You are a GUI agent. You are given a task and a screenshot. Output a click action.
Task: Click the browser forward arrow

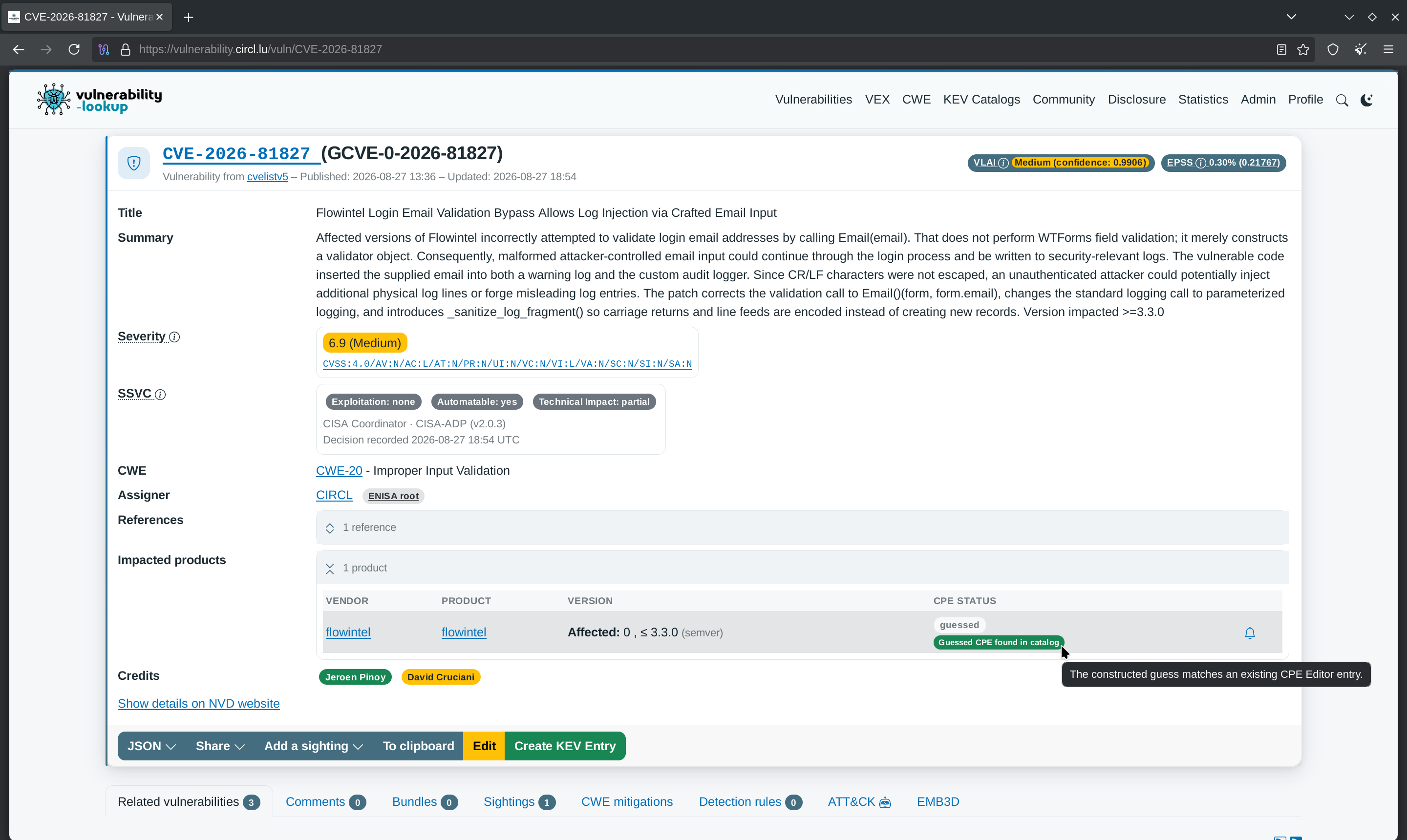tap(46, 50)
